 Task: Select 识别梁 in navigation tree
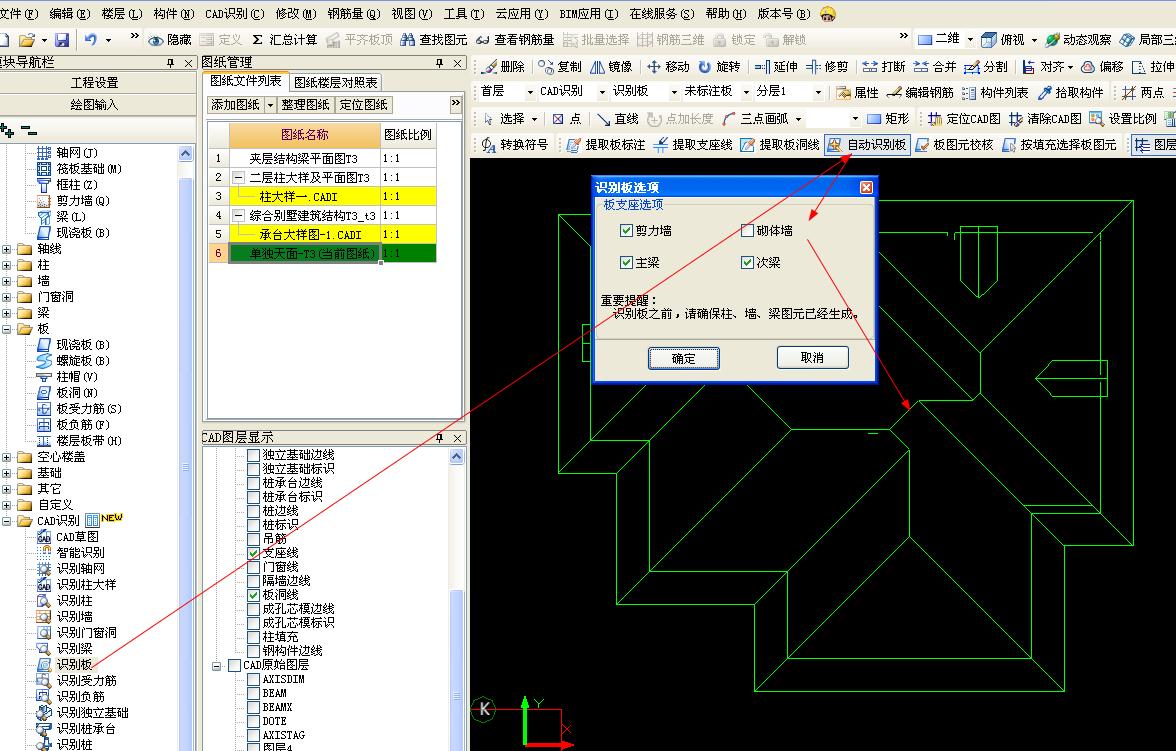coord(74,649)
